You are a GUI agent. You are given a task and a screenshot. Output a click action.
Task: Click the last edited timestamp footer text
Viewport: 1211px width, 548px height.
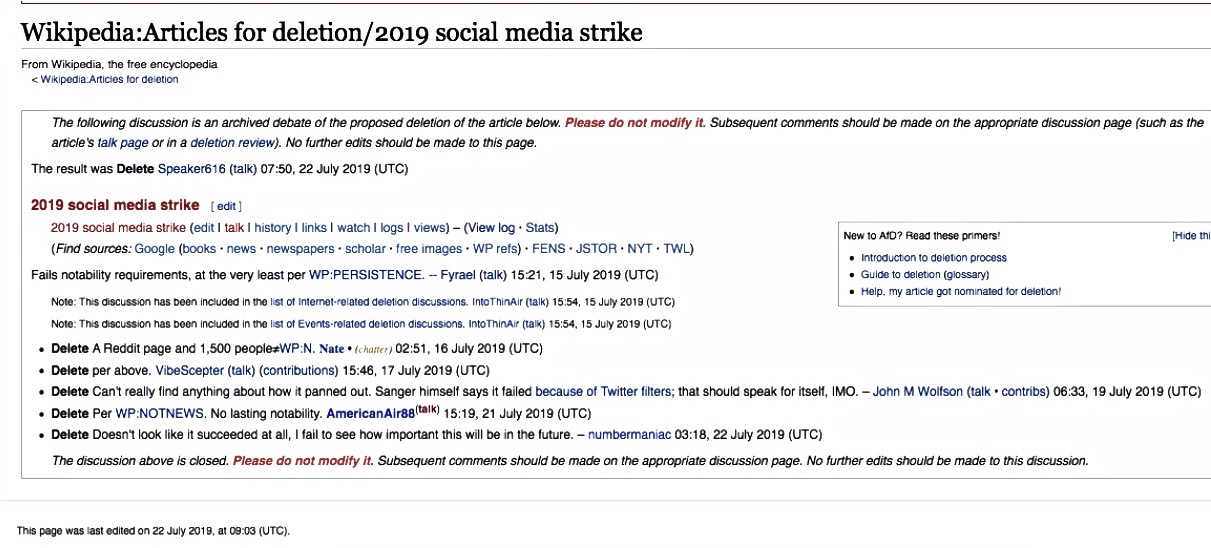point(154,530)
